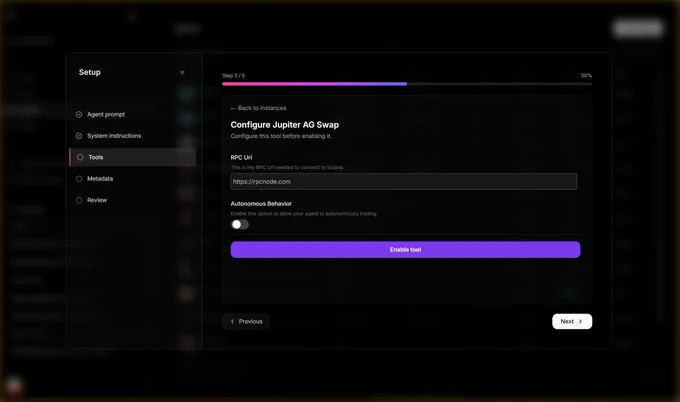Toggle the Autonomous Behavior switch

pyautogui.click(x=240, y=224)
